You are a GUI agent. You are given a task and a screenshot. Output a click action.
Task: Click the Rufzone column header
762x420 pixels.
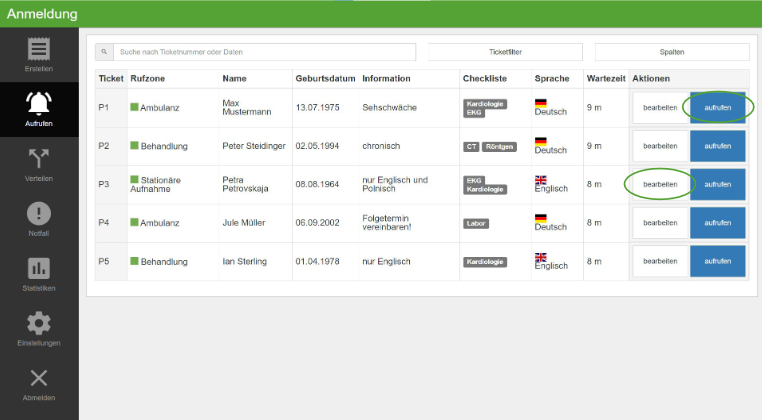coord(148,79)
